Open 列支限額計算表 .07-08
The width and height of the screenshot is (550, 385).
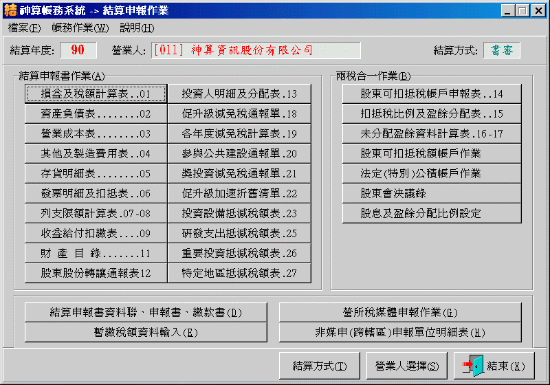point(96,213)
